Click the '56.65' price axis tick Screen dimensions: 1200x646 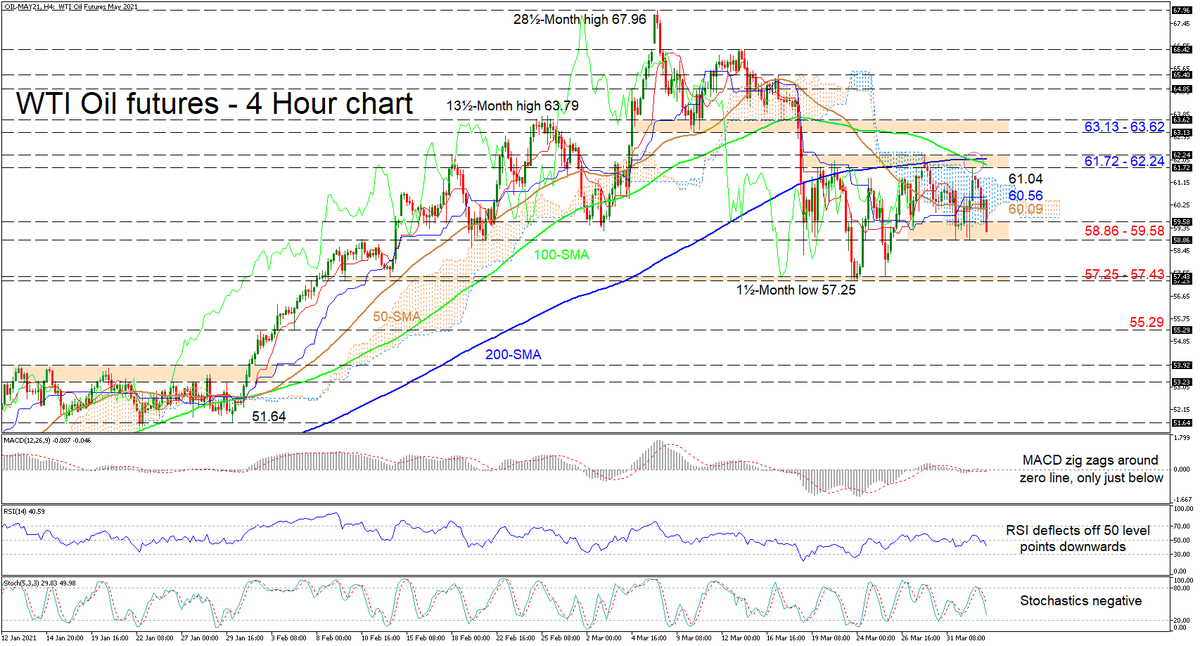click(x=1181, y=296)
